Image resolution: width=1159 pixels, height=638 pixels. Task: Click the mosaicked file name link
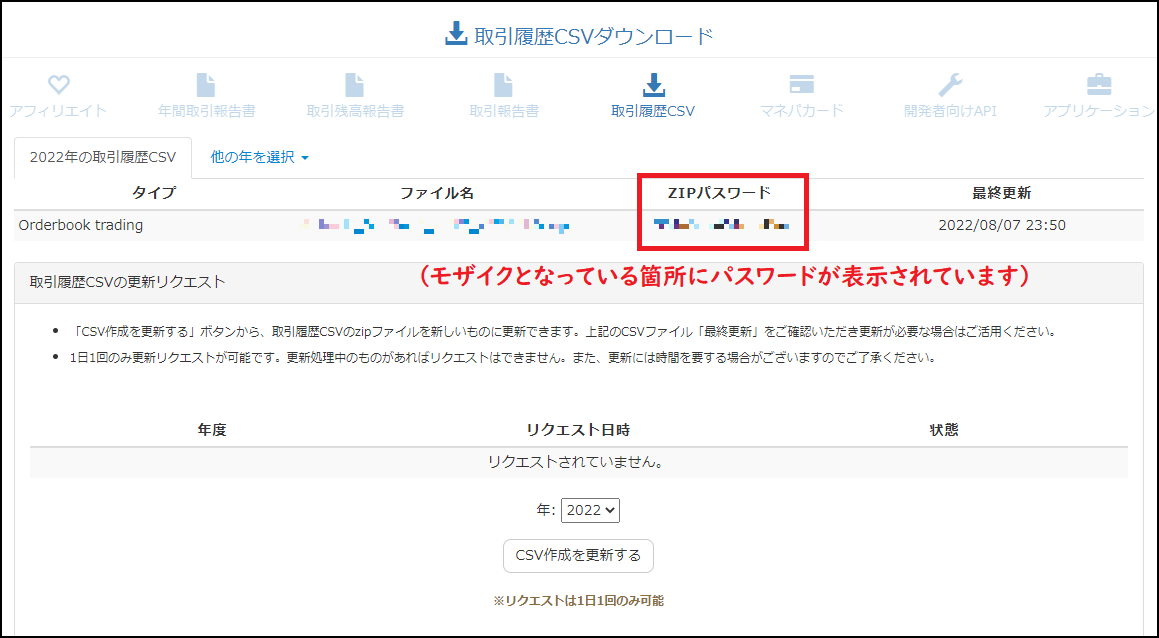tap(435, 226)
